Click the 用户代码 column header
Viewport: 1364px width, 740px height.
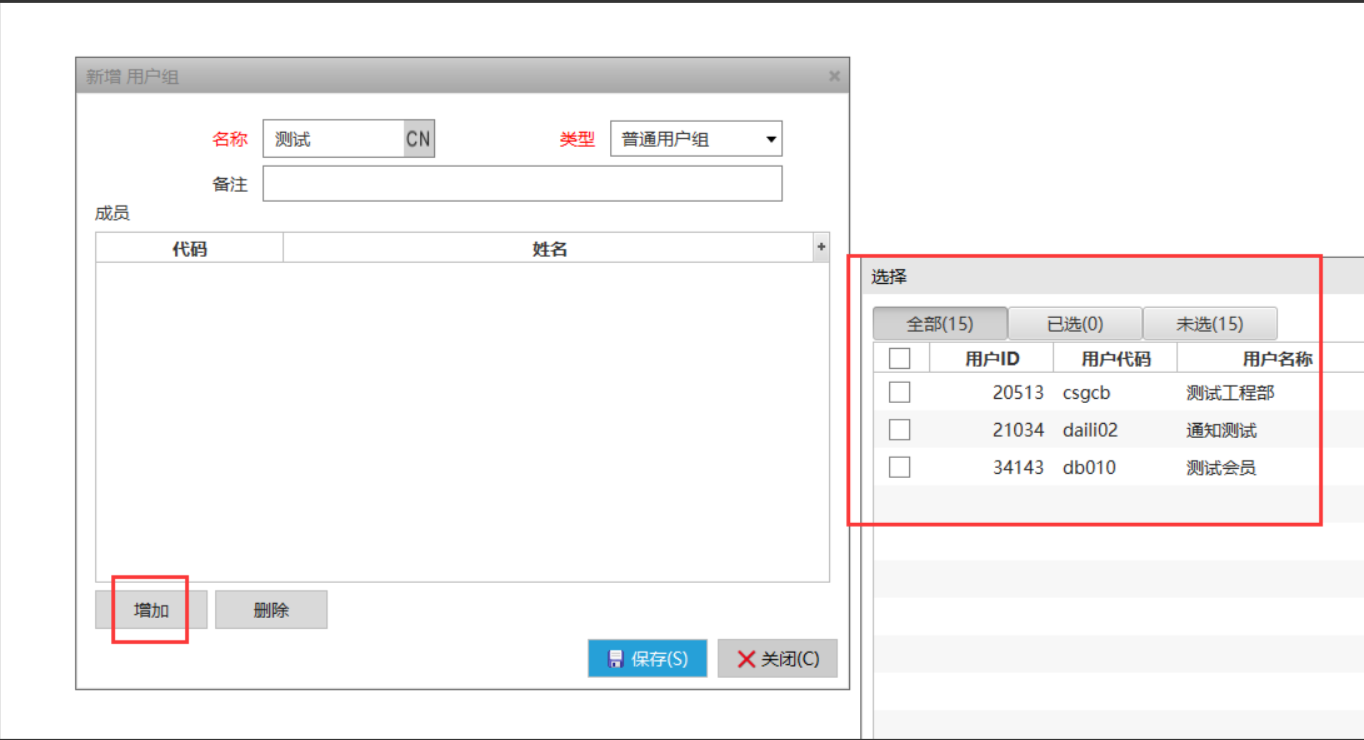pyautogui.click(x=1116, y=358)
